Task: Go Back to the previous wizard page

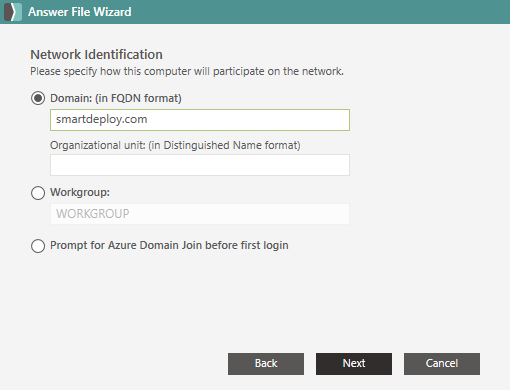Action: click(x=266, y=364)
